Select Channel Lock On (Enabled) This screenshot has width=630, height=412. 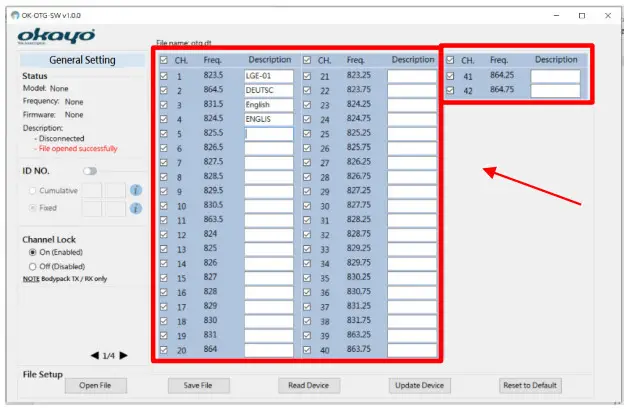tap(33, 252)
